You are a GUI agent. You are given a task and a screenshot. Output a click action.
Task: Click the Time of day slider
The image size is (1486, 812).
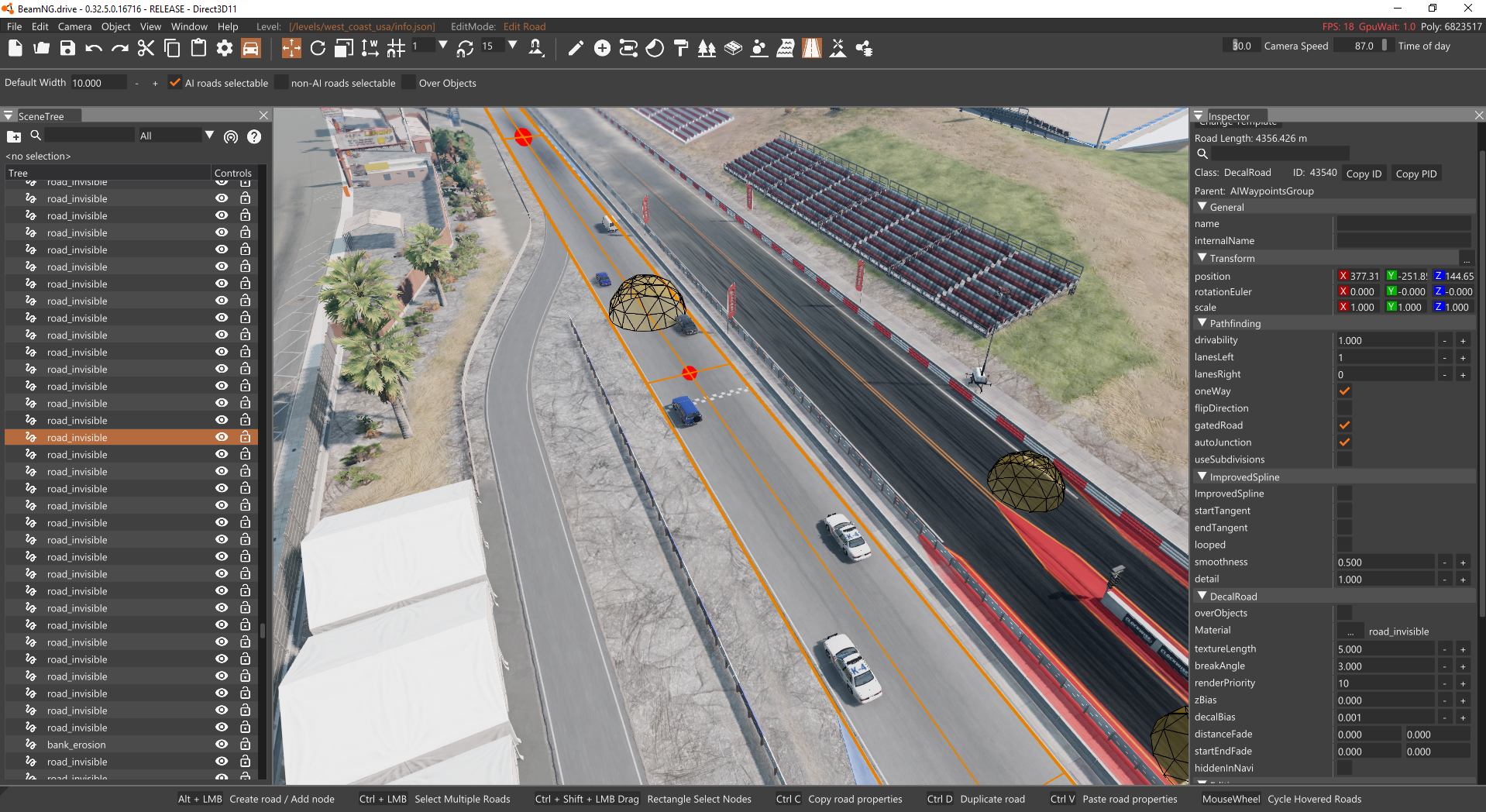click(x=1365, y=46)
